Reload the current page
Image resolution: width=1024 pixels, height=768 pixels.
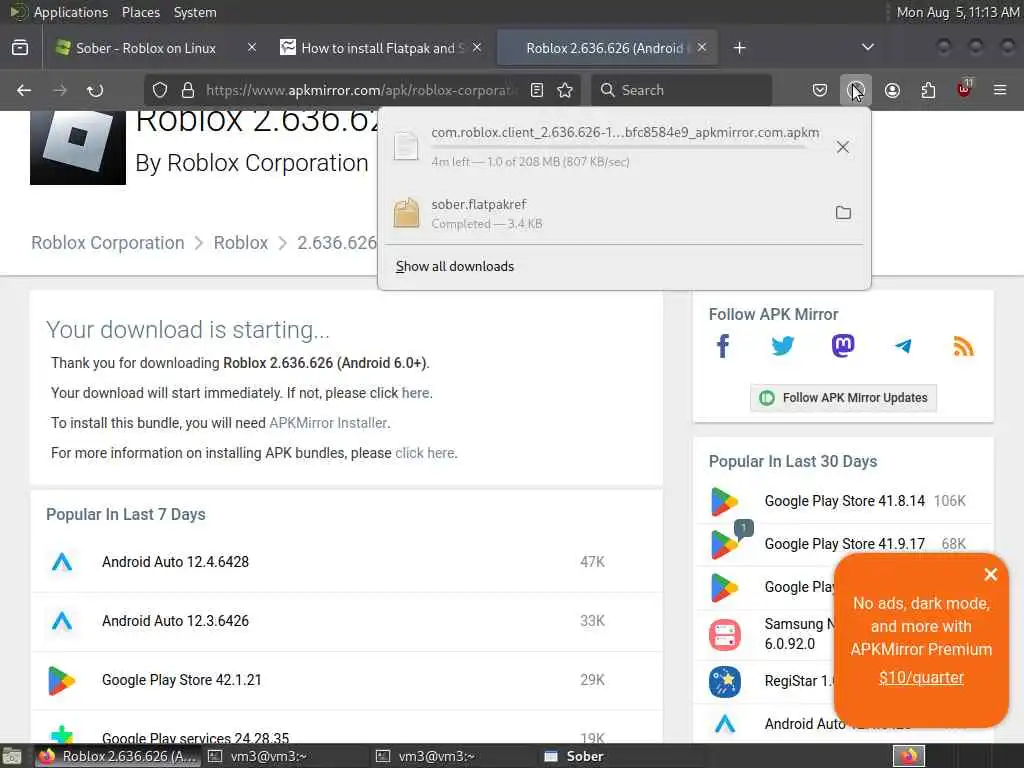95,90
